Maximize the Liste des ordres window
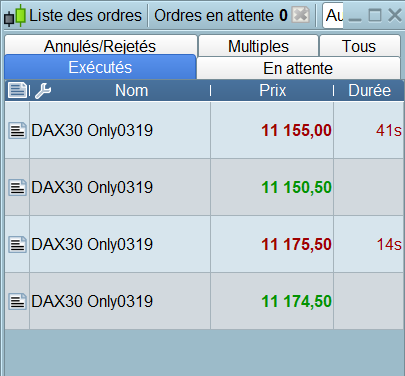 point(375,15)
